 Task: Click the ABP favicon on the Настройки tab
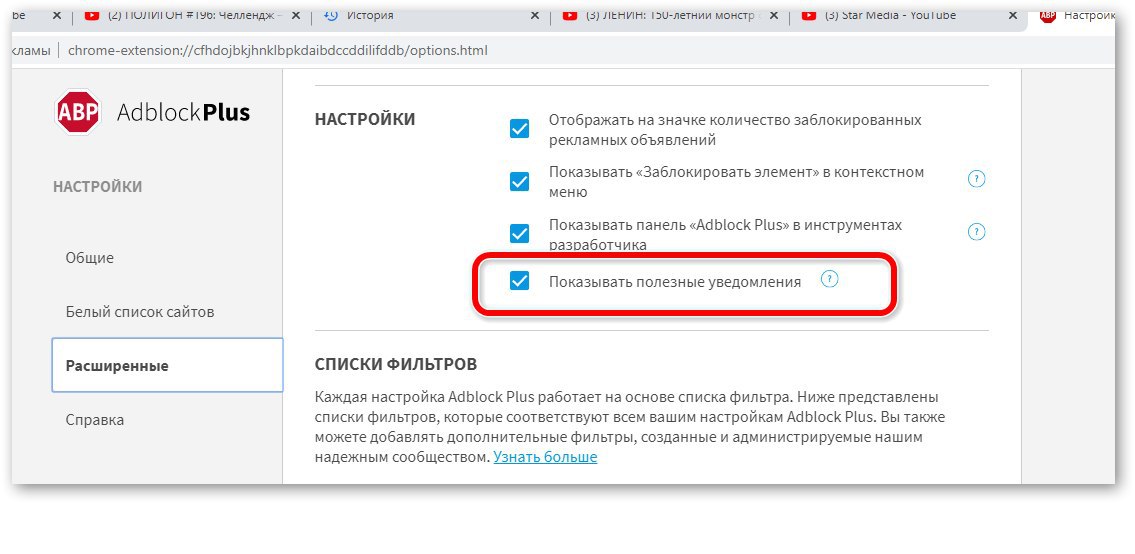pyautogui.click(x=1047, y=15)
